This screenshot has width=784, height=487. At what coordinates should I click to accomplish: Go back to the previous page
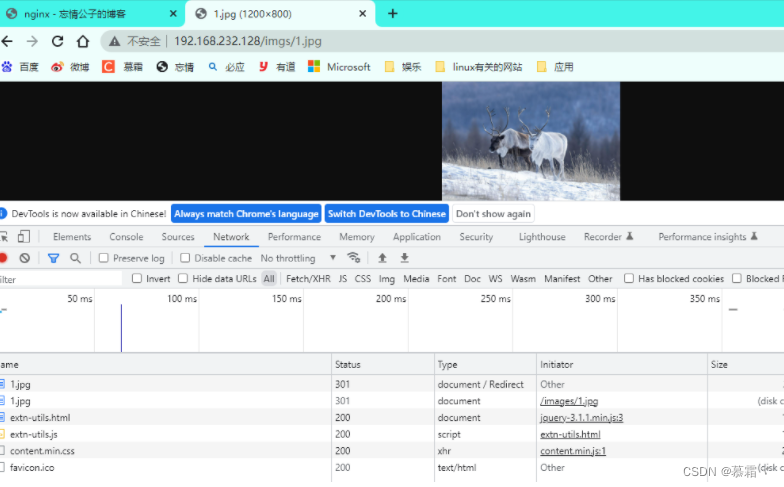(7, 41)
